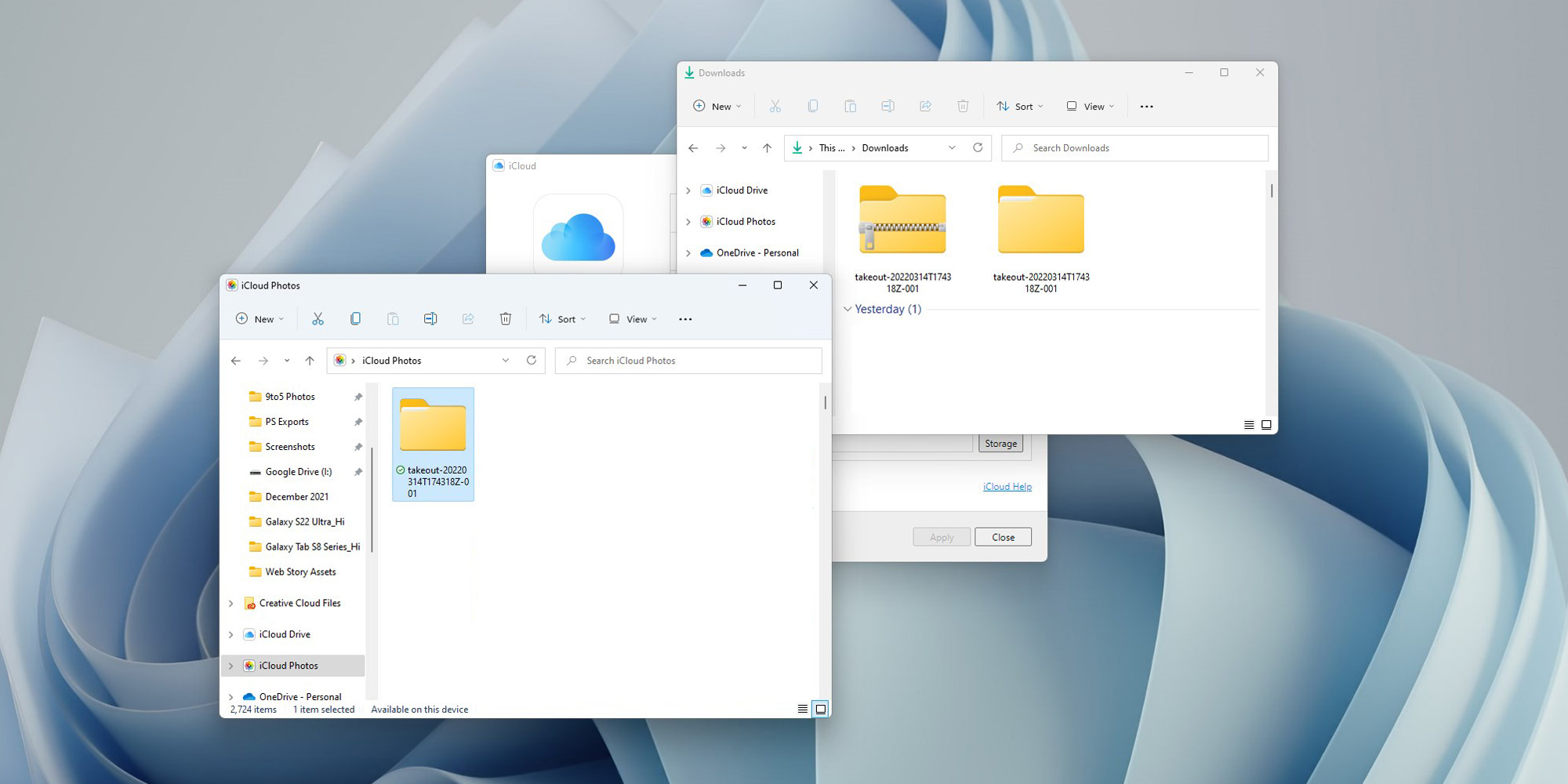
Task: Click the Cut icon in iCloud Photos toolbar
Action: tap(318, 319)
